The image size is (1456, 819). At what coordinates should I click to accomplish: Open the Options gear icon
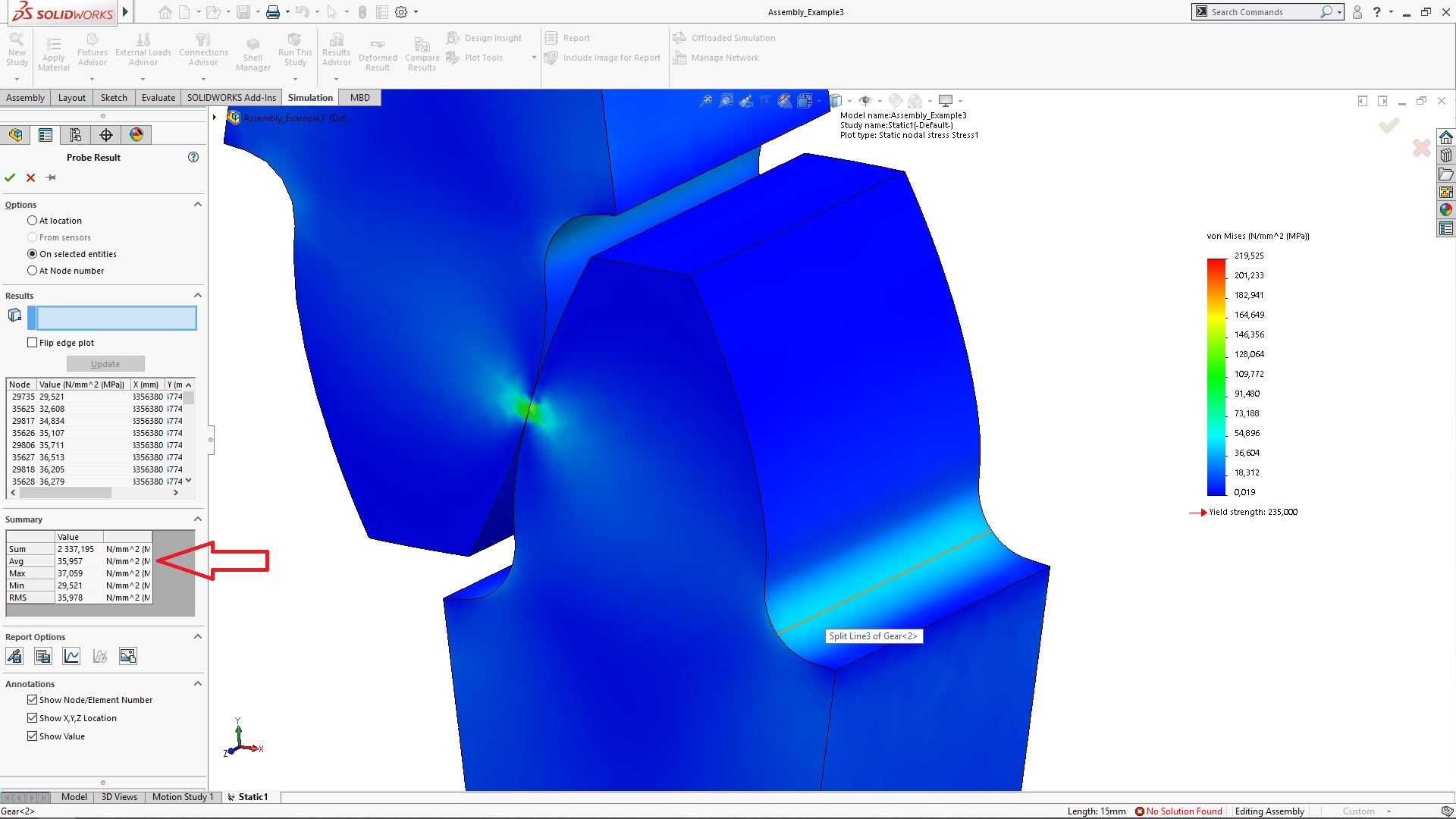coord(402,12)
